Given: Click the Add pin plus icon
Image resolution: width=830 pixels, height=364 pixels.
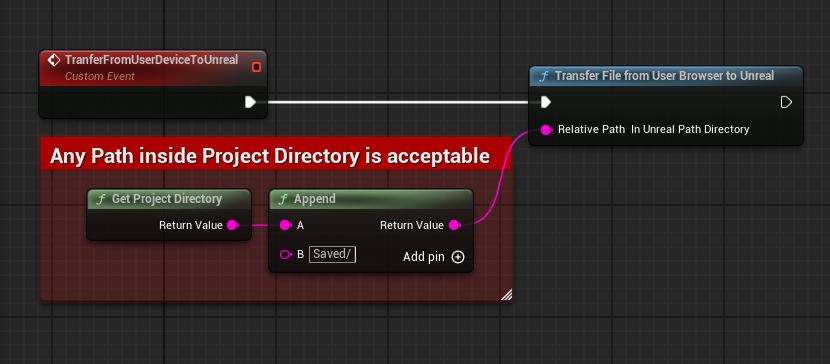Looking at the screenshot, I should pyautogui.click(x=458, y=257).
